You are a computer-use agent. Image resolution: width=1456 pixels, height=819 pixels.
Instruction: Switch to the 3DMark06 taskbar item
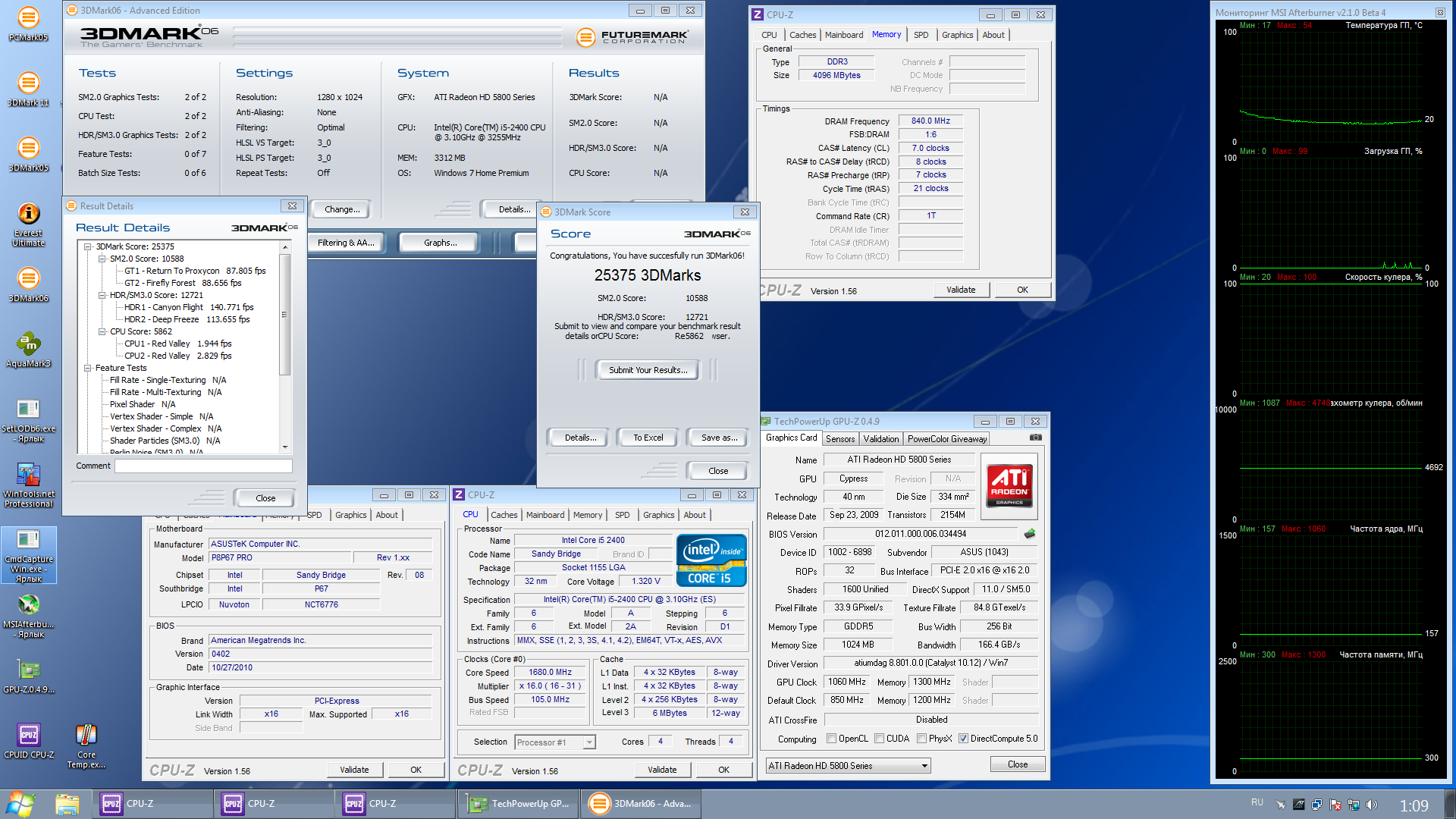641,804
